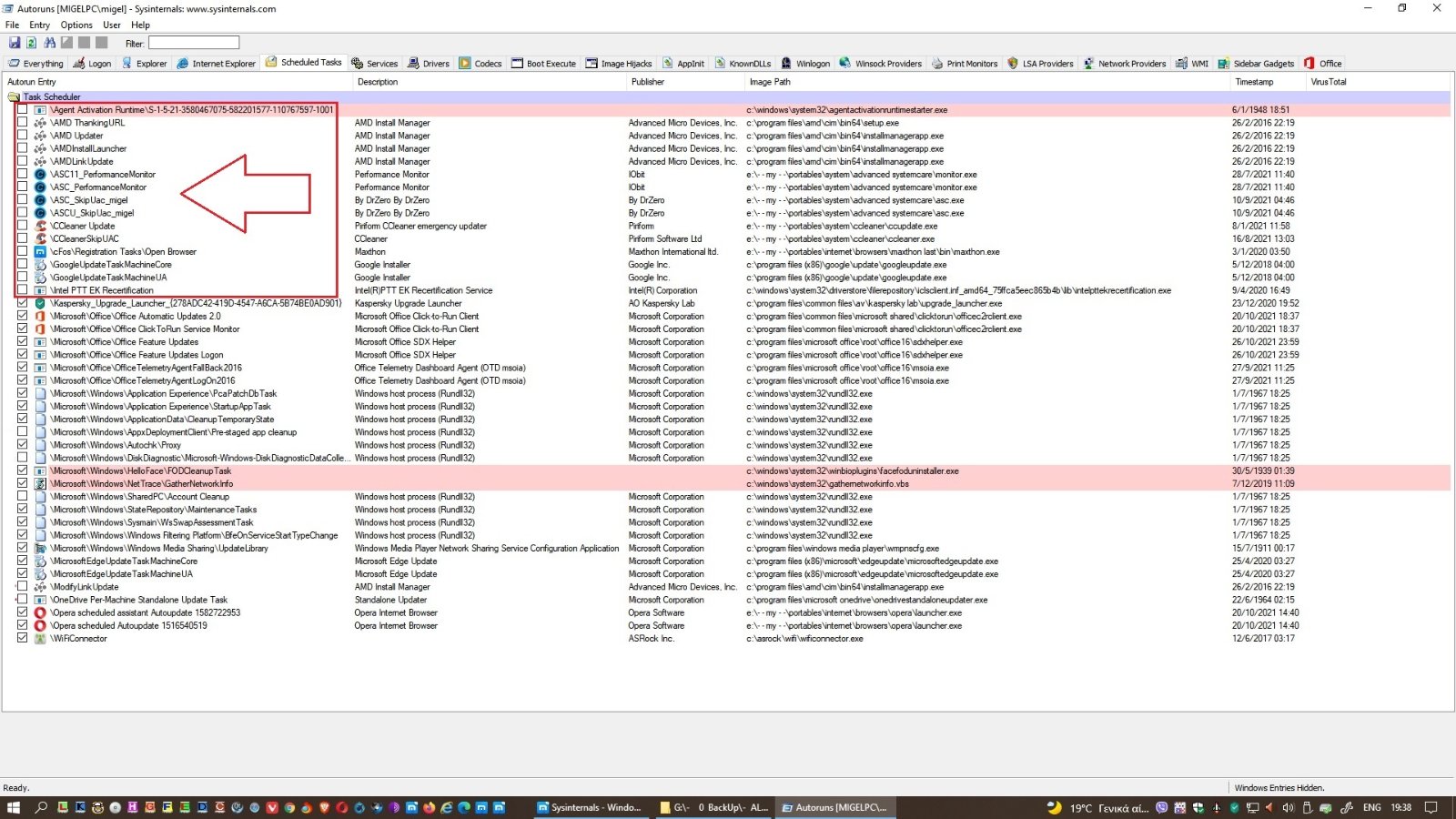1456x819 pixels.
Task: Open the Options menu
Action: click(x=76, y=25)
